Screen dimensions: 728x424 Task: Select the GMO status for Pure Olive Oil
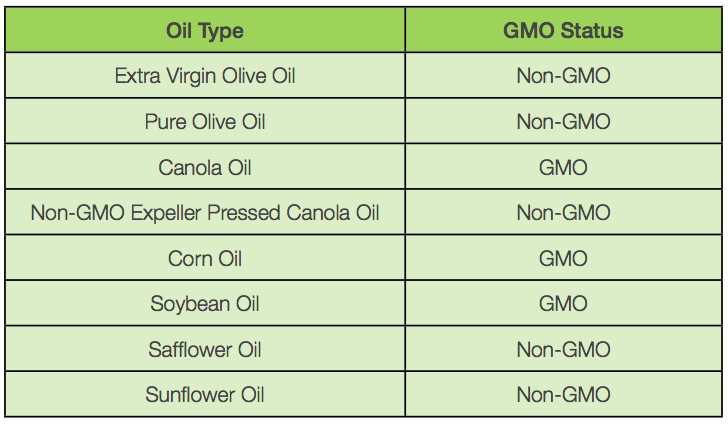click(563, 122)
